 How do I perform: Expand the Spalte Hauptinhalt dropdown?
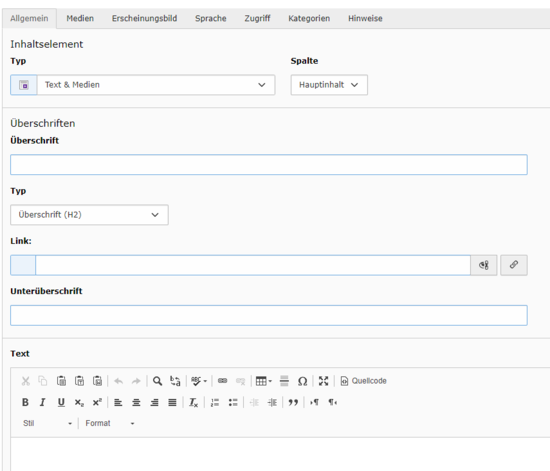(329, 85)
